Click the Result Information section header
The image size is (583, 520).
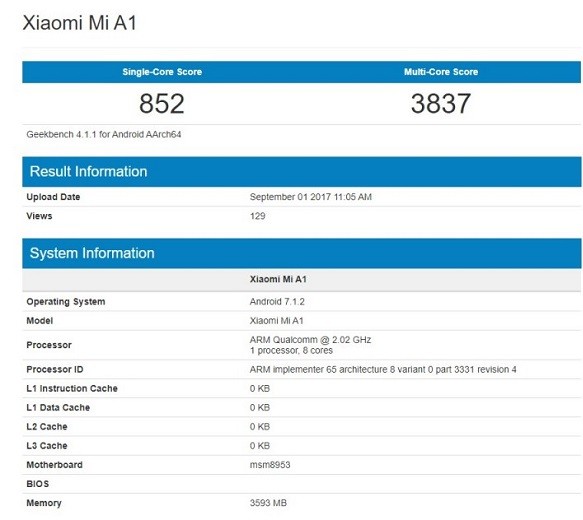coord(88,171)
